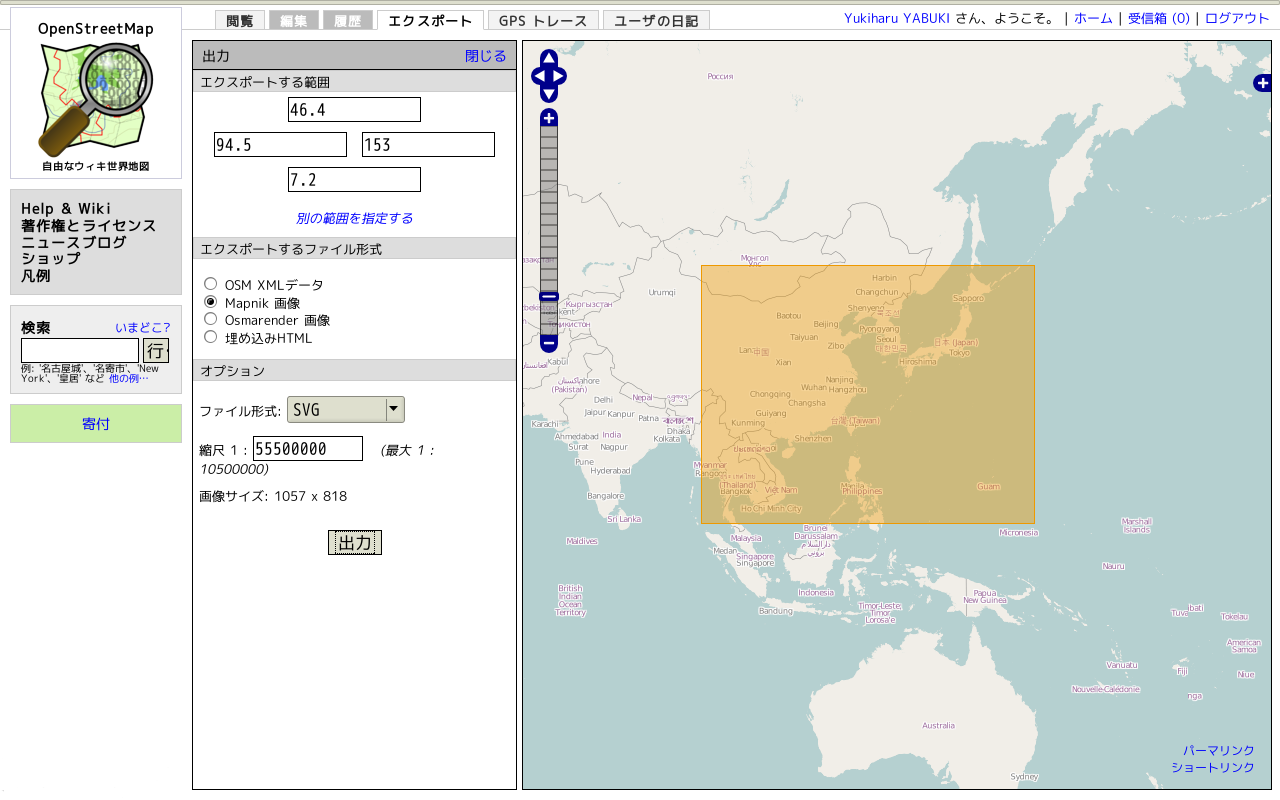Open the 他の例 link
The width and height of the screenshot is (1280, 800).
[x=128, y=379]
